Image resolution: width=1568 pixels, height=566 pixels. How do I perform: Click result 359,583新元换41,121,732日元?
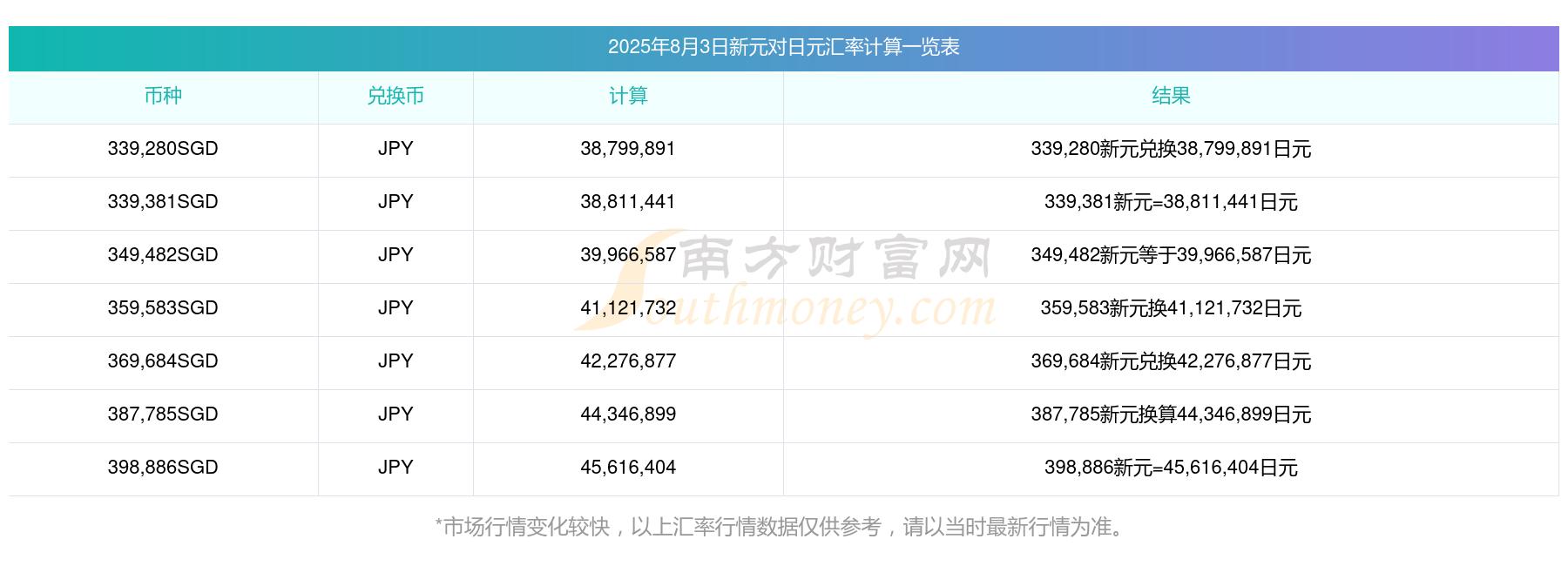coord(1171,308)
